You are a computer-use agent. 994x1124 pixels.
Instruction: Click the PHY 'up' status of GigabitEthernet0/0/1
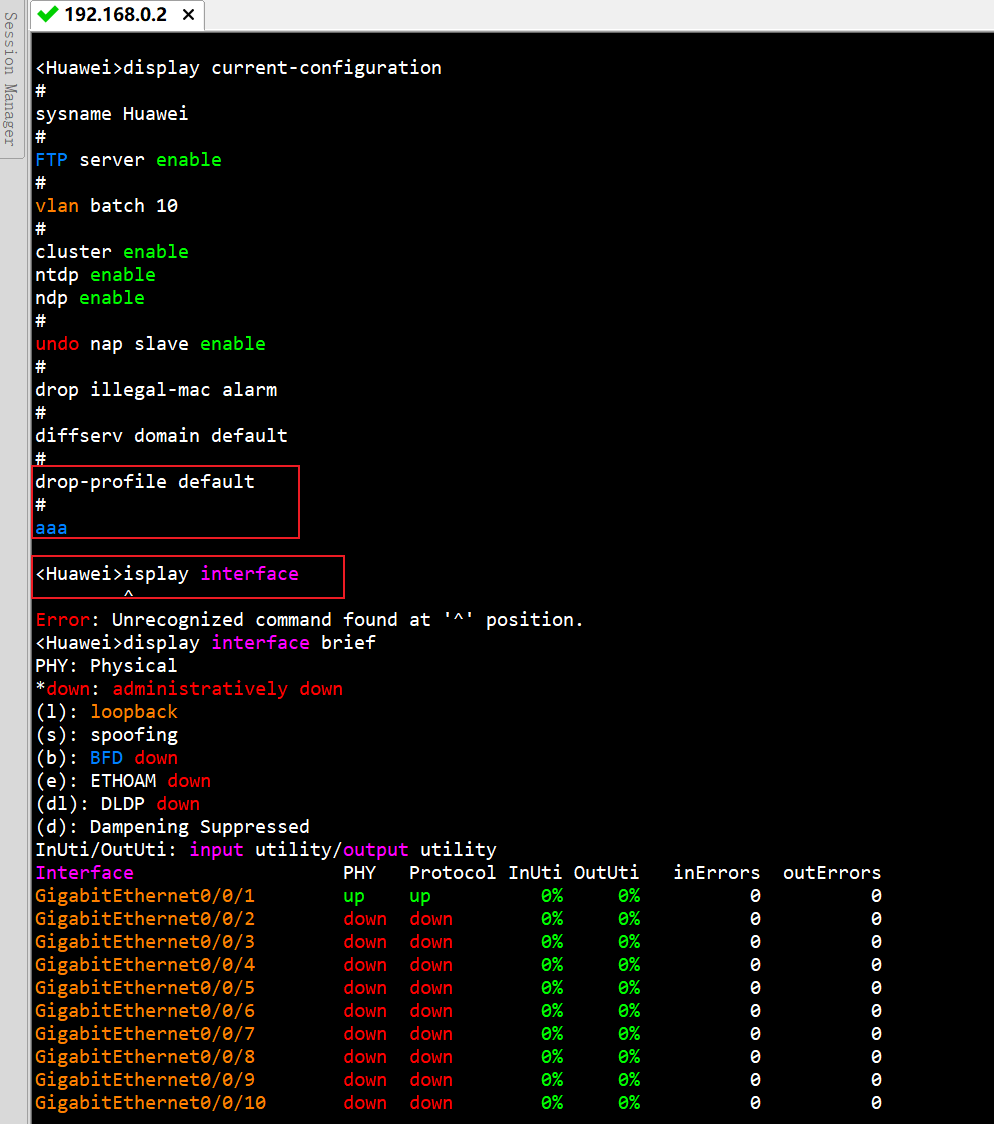pyautogui.click(x=354, y=896)
